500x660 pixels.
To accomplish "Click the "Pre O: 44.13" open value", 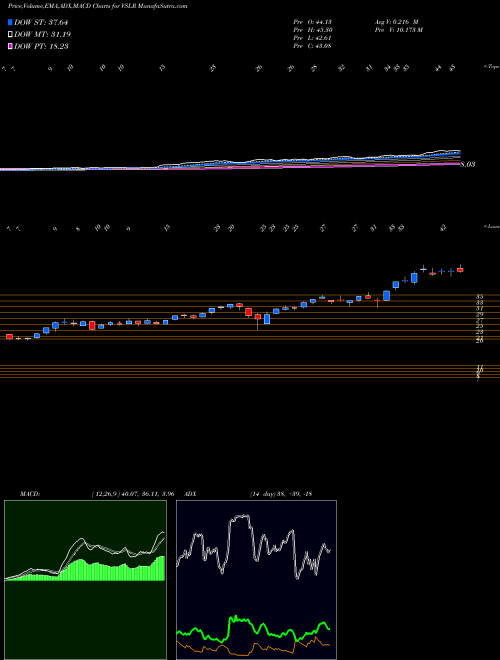I will tap(312, 22).
